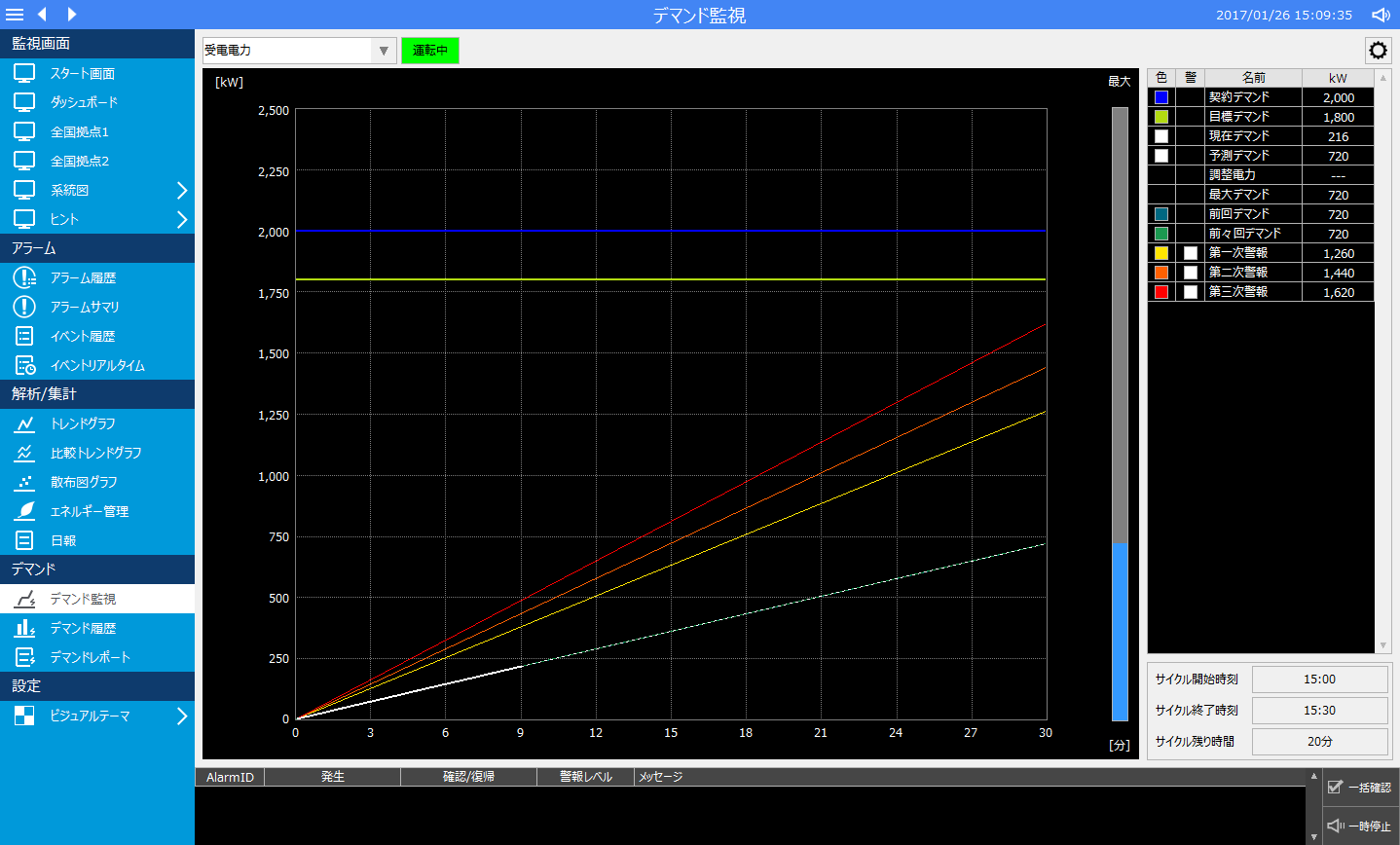The width and height of the screenshot is (1400, 845).
Task: Toggle the 第二次警報 alarm checkbox
Action: pos(1190,273)
